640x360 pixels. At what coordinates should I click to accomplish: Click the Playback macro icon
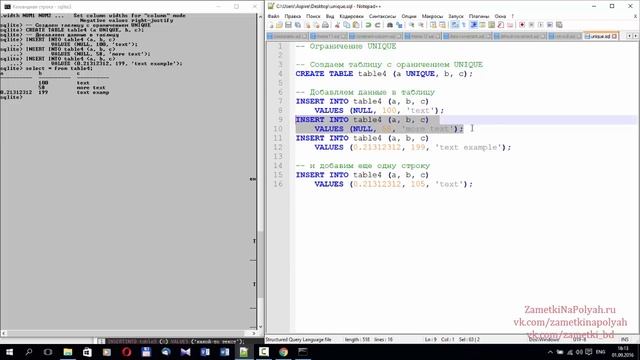pyautogui.click(x=540, y=25)
